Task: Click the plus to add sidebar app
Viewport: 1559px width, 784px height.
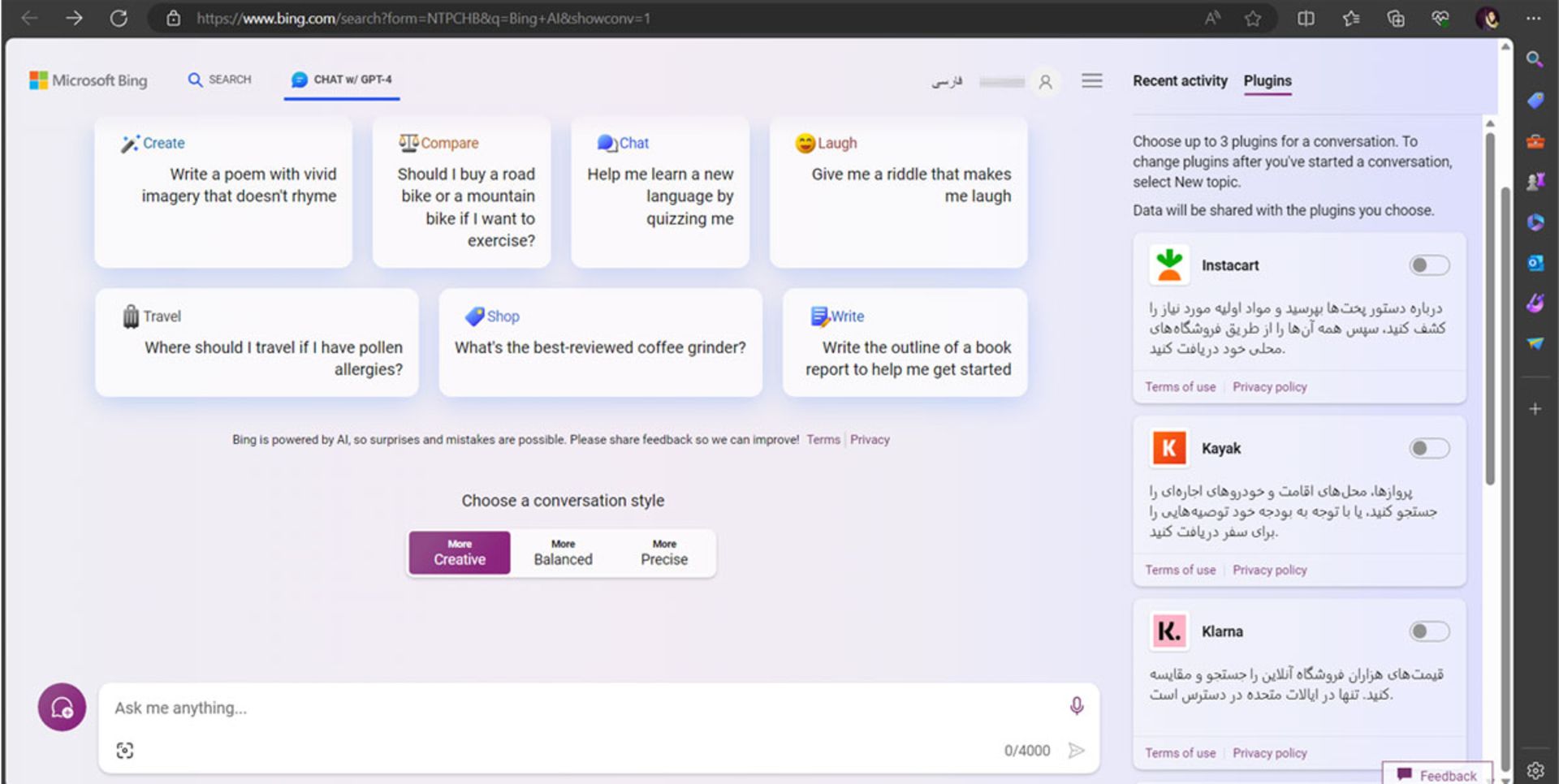Action: (x=1535, y=409)
